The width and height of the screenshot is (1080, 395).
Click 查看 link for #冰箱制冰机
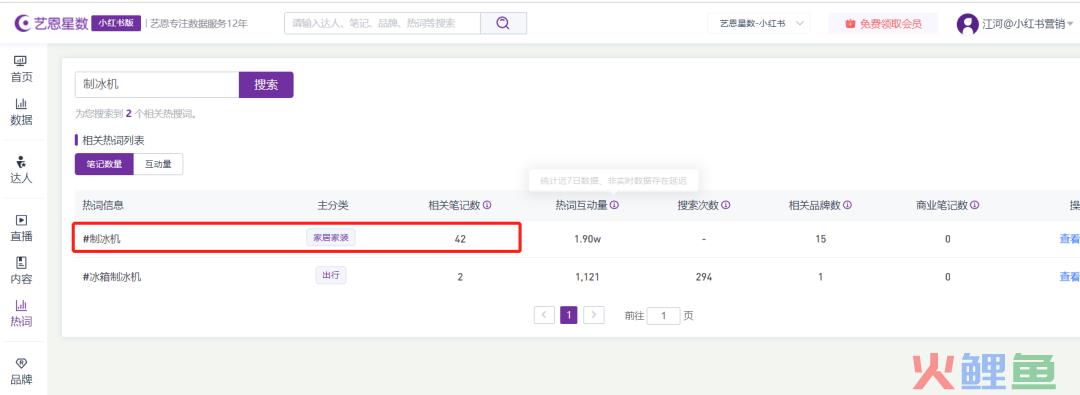tap(1070, 276)
